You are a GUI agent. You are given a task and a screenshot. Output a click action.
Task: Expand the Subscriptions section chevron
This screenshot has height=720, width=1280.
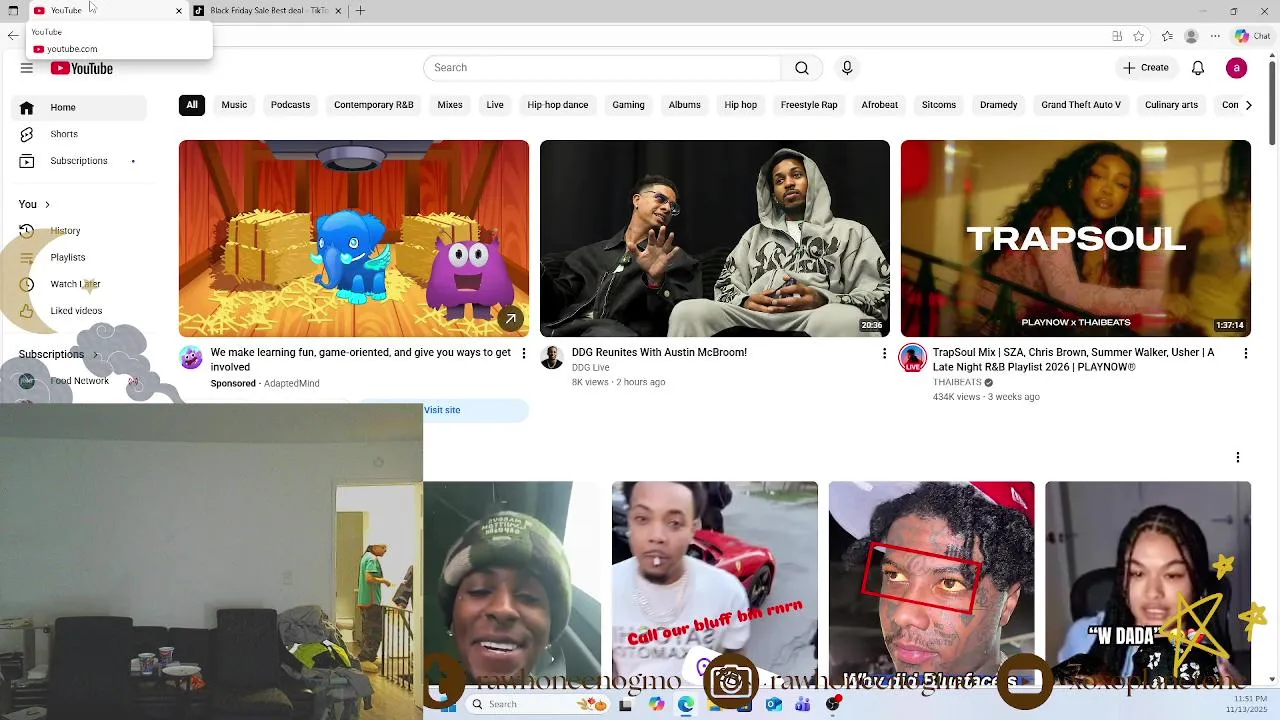[96, 355]
